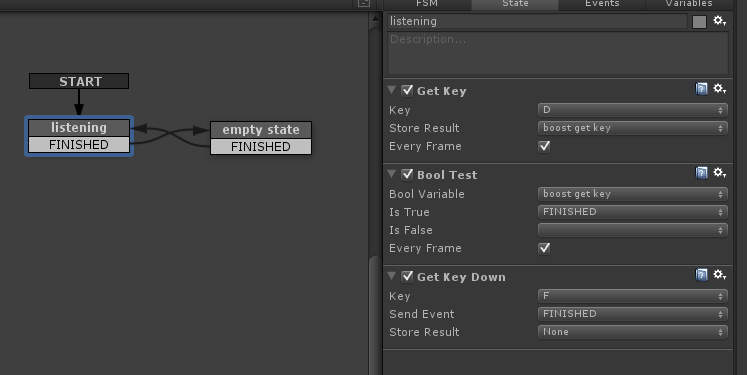Click the Description text field
Screen dimensions: 747x375
558,53
